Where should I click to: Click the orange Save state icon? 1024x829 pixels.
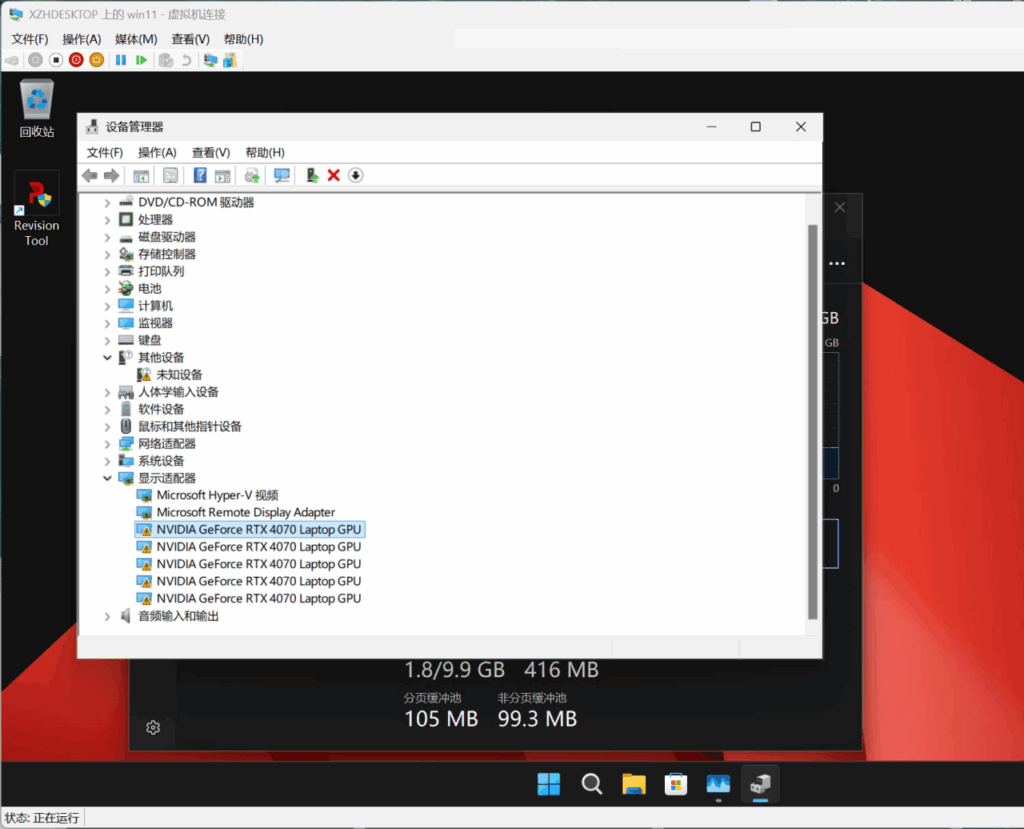click(97, 60)
